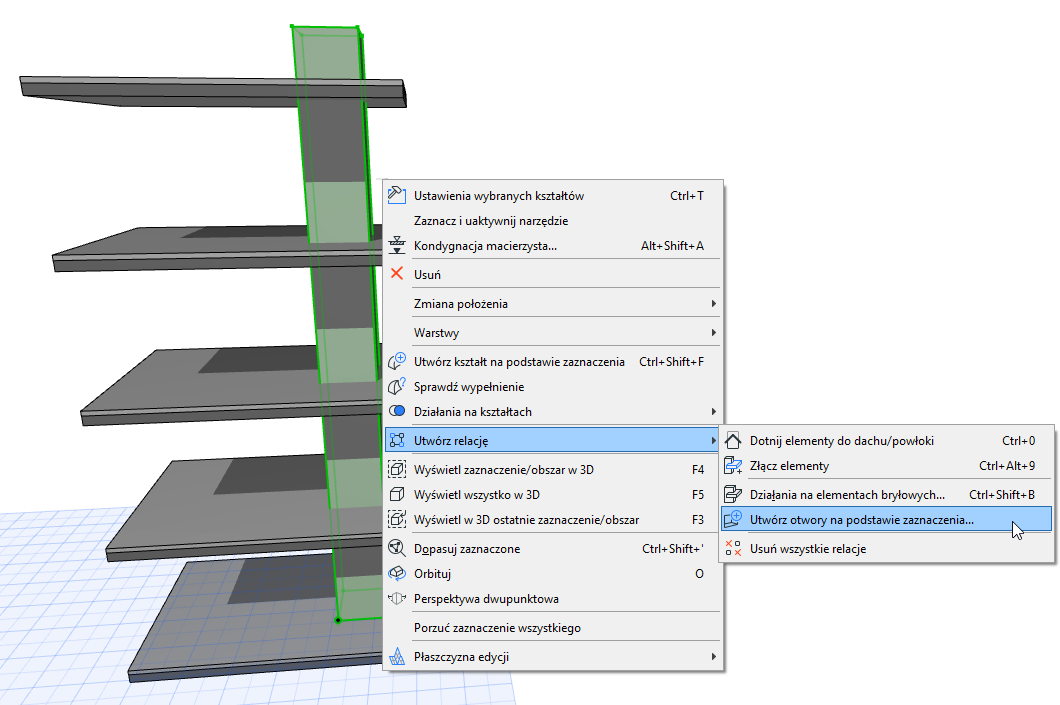Choose Usuń from the context menu
Image resolution: width=1060 pixels, height=705 pixels.
point(552,274)
